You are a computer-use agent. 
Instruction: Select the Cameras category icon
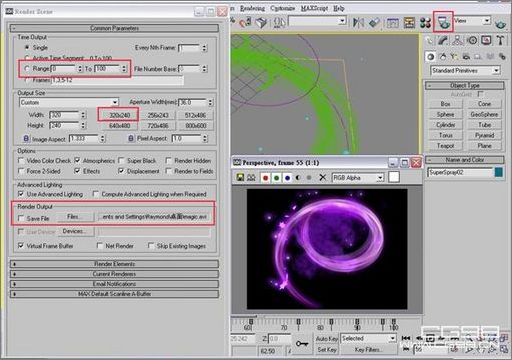(x=466, y=56)
